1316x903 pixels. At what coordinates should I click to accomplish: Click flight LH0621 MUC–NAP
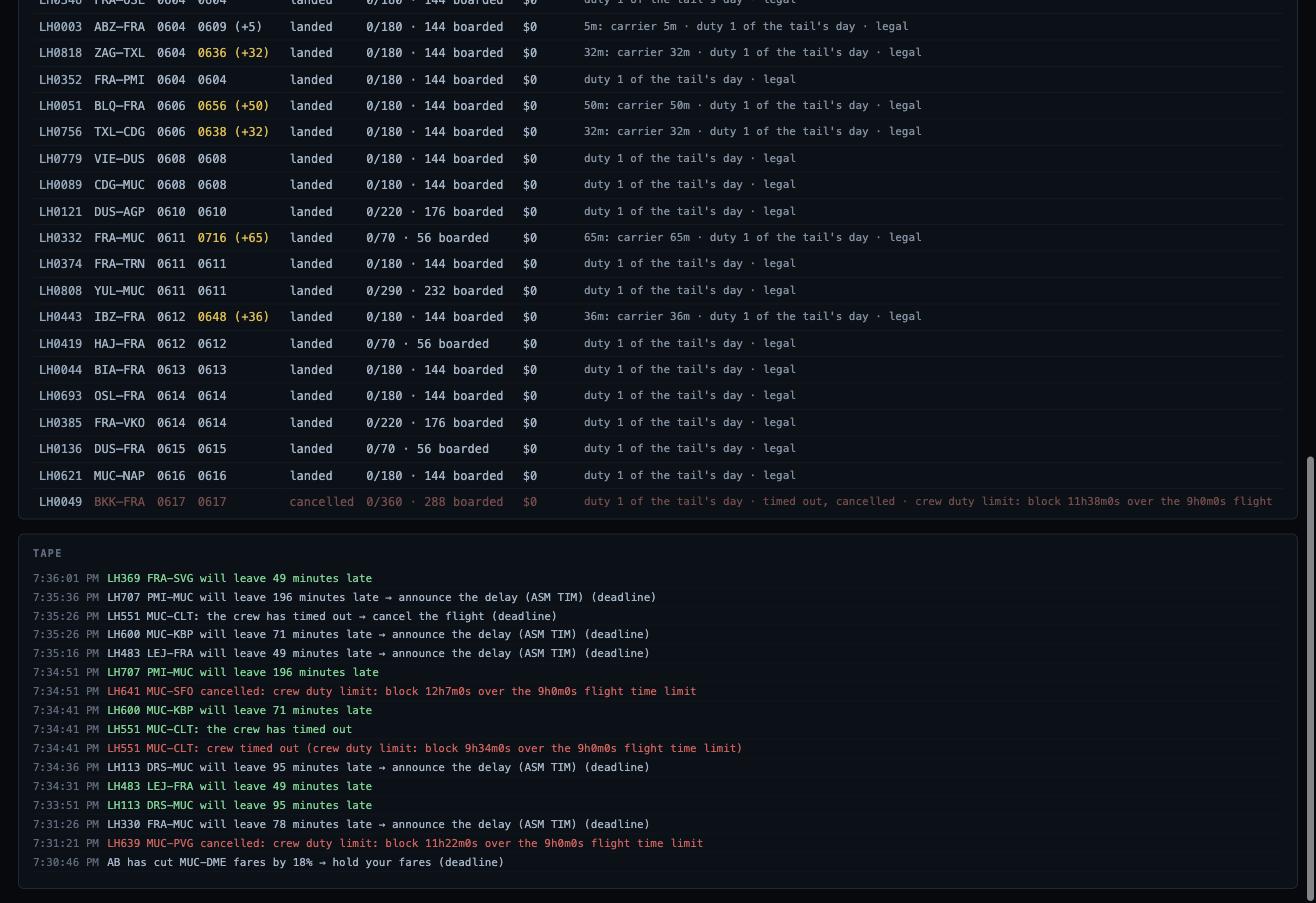pyautogui.click(x=658, y=475)
